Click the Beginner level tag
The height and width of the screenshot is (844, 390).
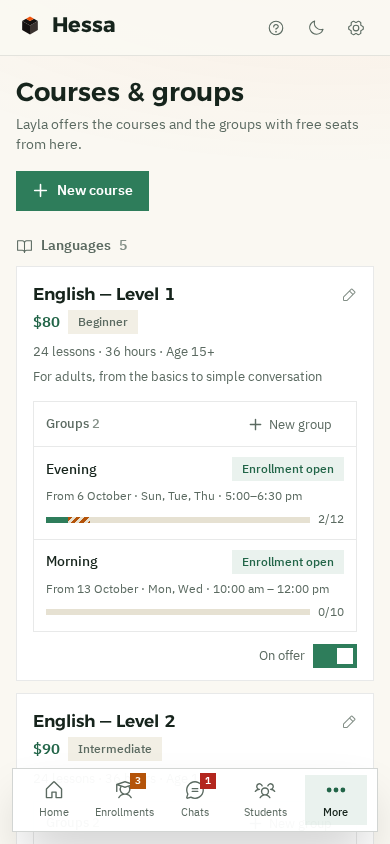click(x=103, y=322)
